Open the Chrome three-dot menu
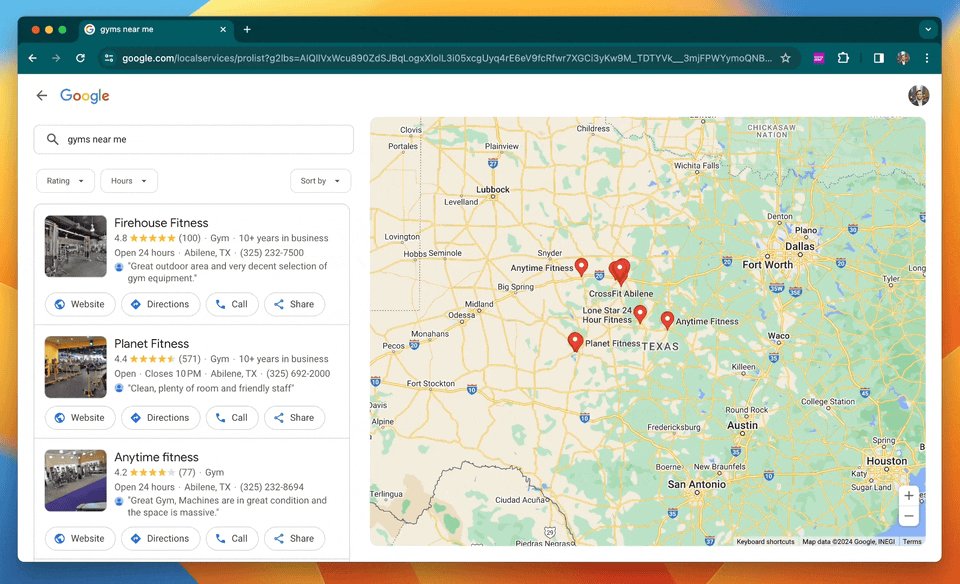960x584 pixels. point(927,58)
